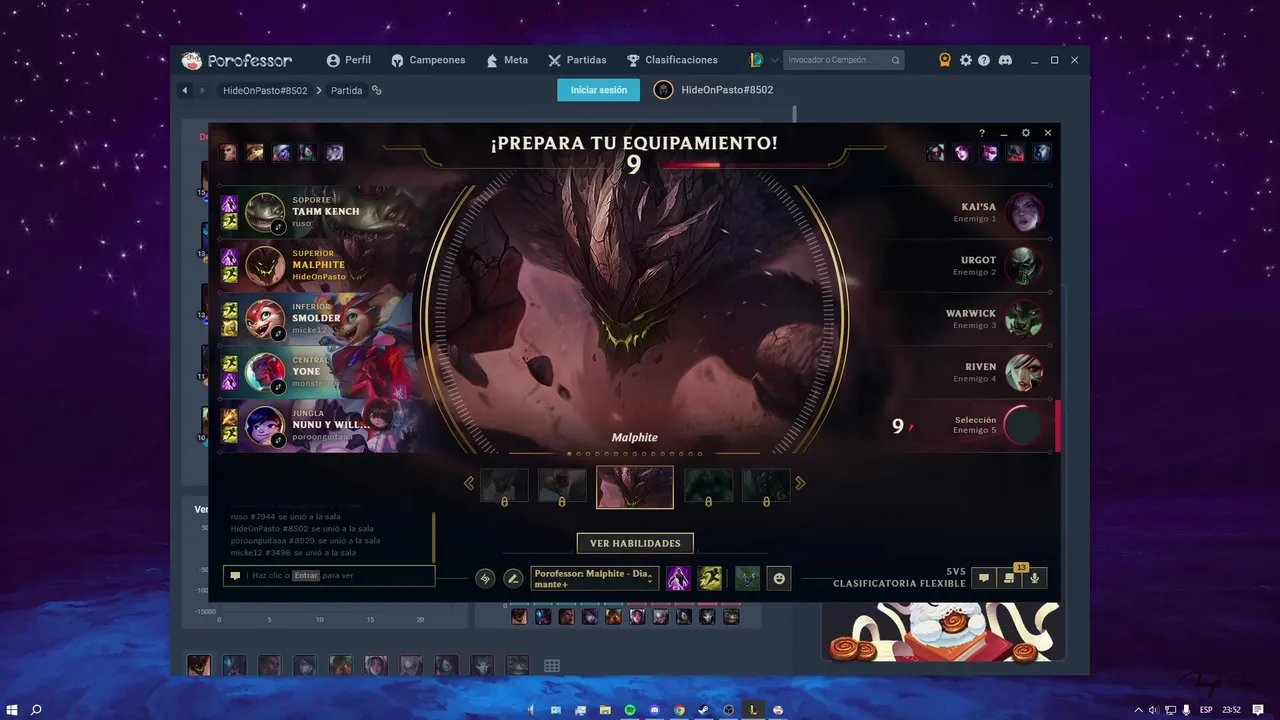1280x720 pixels.
Task: Open the Campeones tab
Action: (428, 60)
